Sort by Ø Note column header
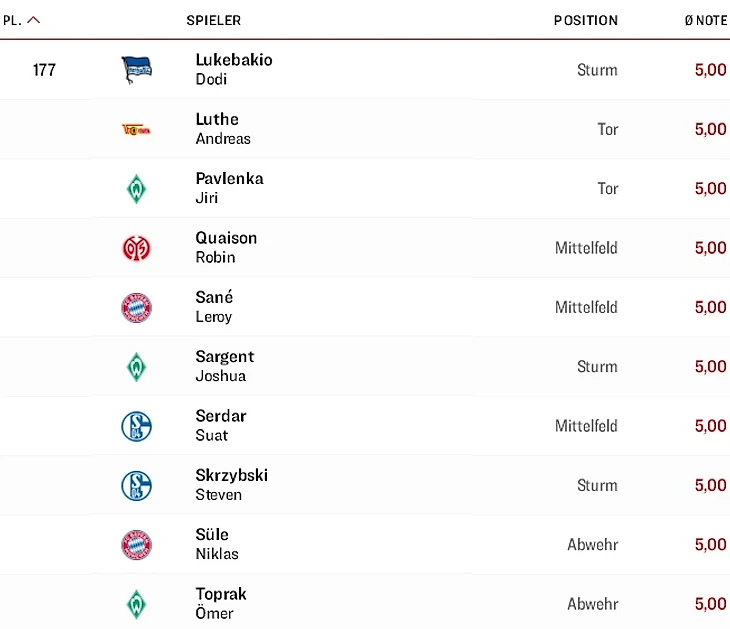730x629 pixels. point(706,20)
